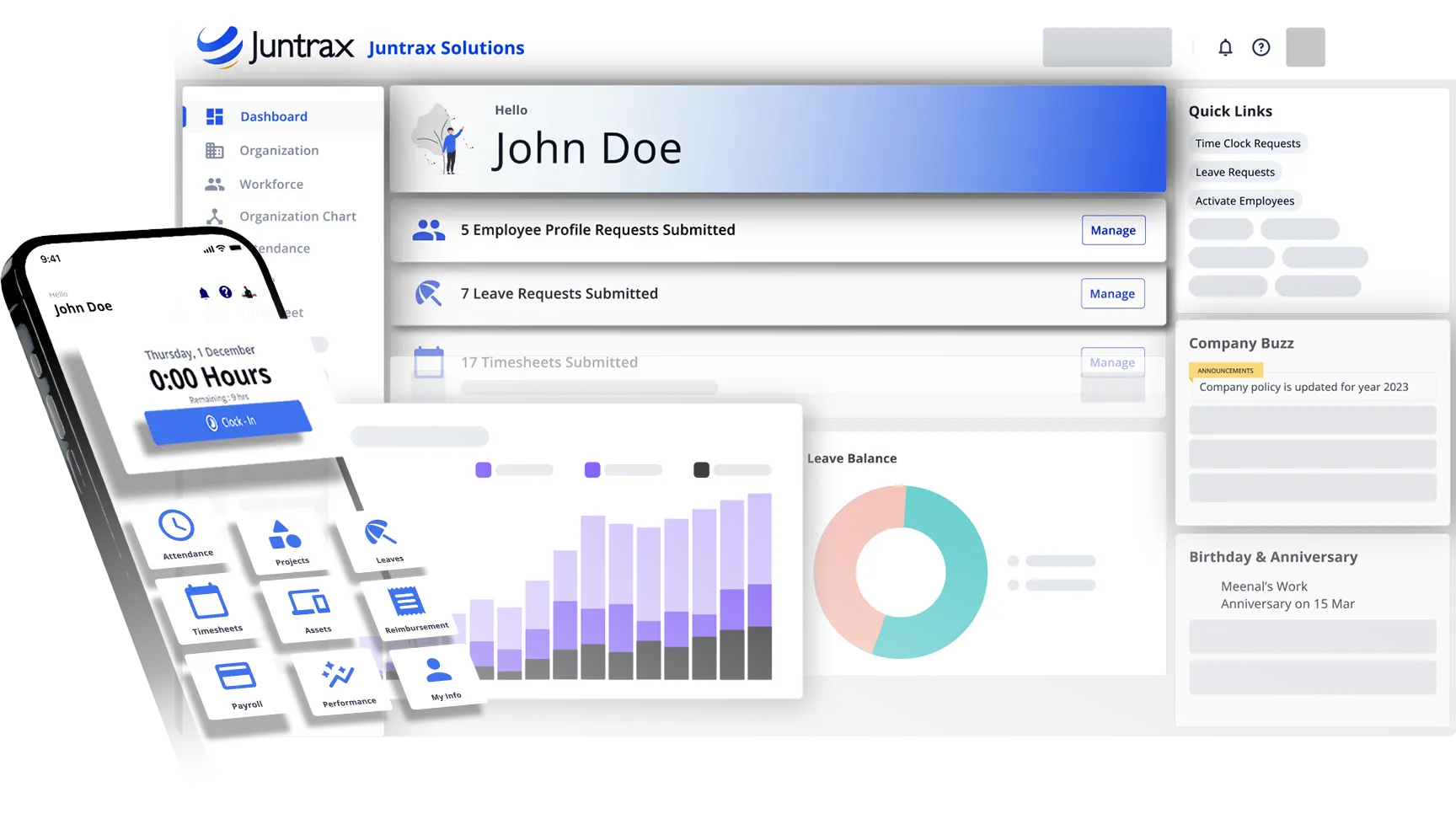Tap 'Thursday, 1 December' on the phone
Image resolution: width=1456 pixels, height=819 pixels.
click(200, 352)
